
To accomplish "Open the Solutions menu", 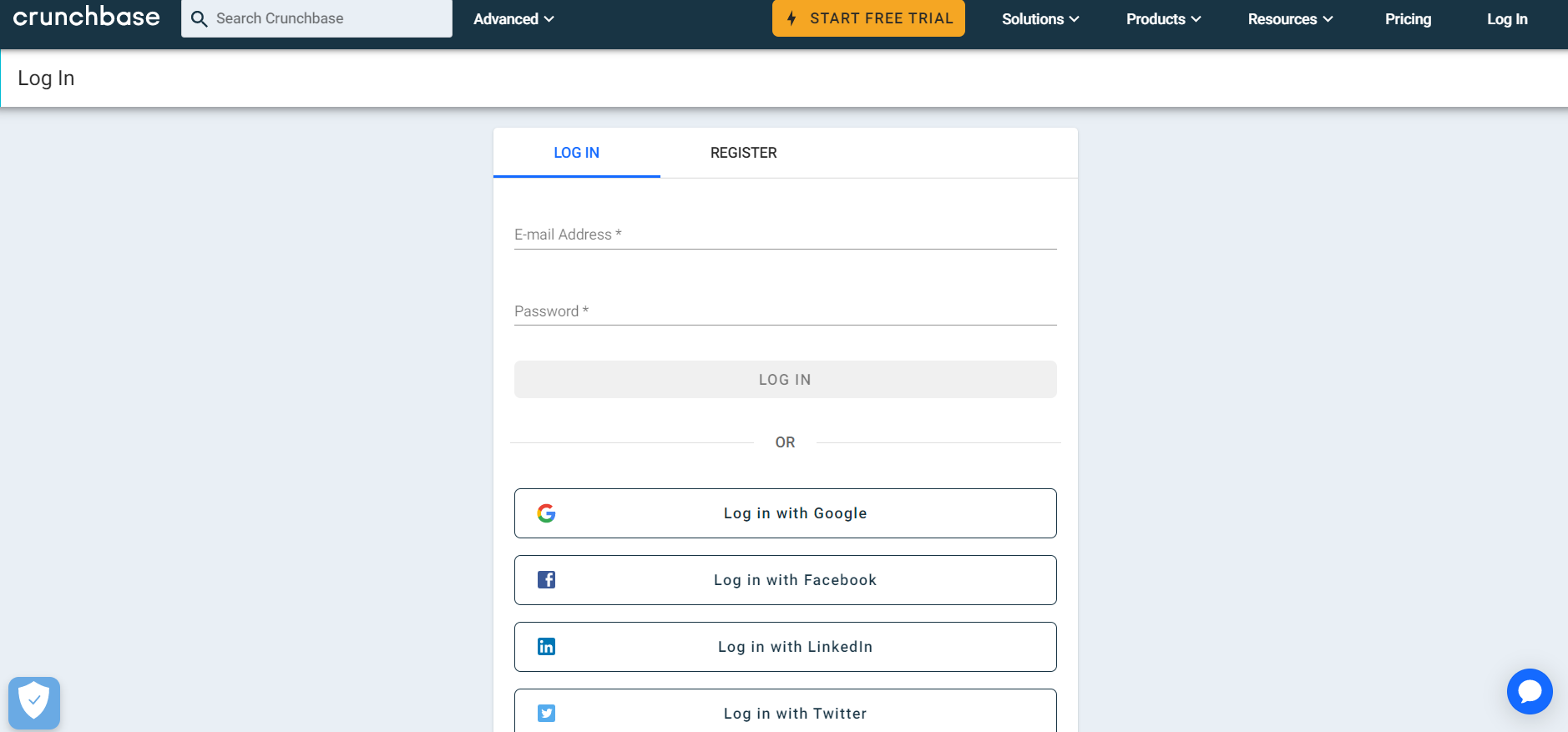I will pos(1040,18).
